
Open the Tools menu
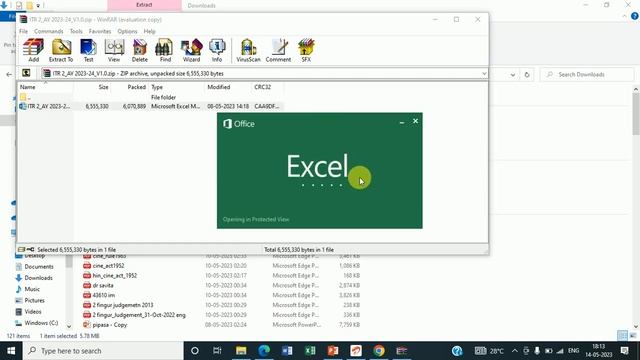tap(76, 31)
